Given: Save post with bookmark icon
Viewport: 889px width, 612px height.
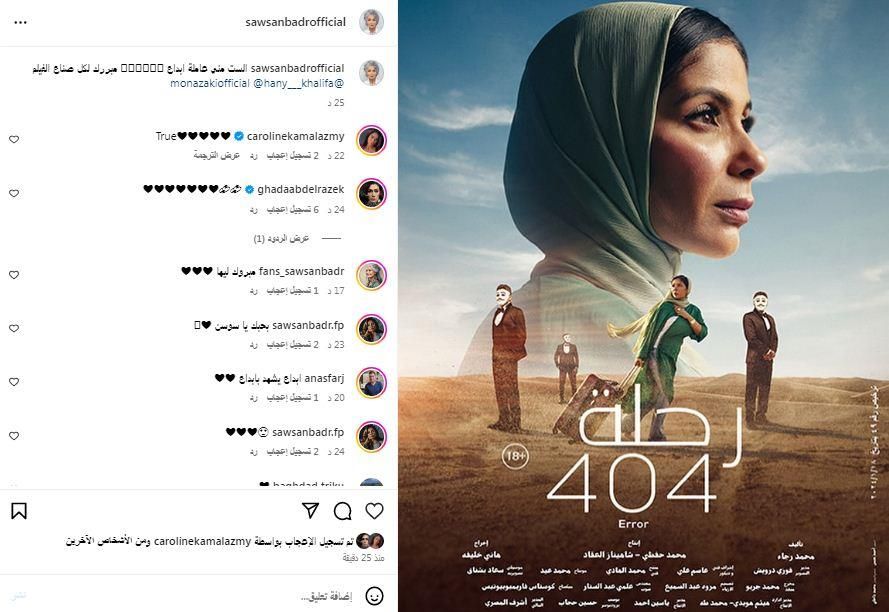Looking at the screenshot, I should 19,511.
